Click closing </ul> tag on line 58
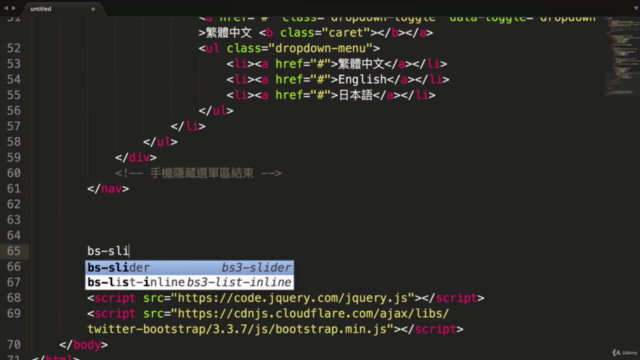 click(160, 142)
